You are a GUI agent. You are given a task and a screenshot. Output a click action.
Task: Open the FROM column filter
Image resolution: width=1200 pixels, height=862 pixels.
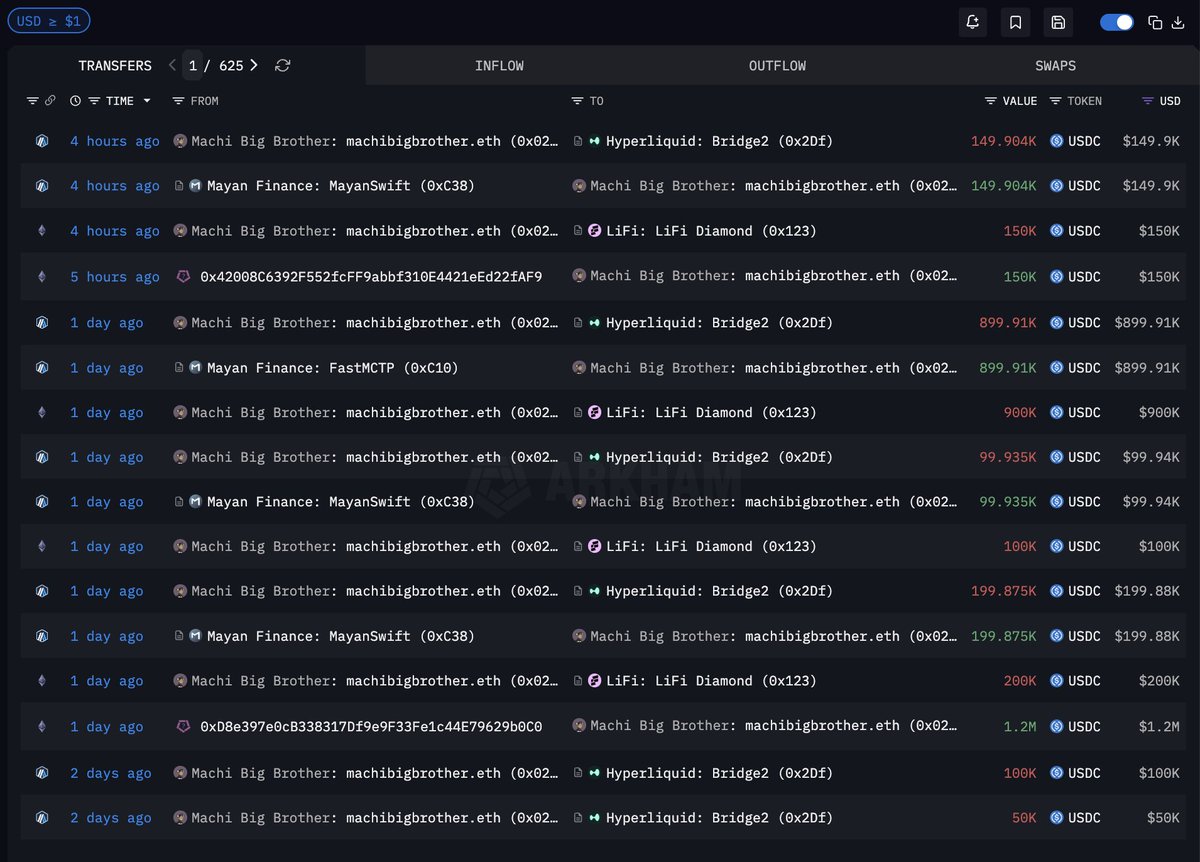(178, 101)
